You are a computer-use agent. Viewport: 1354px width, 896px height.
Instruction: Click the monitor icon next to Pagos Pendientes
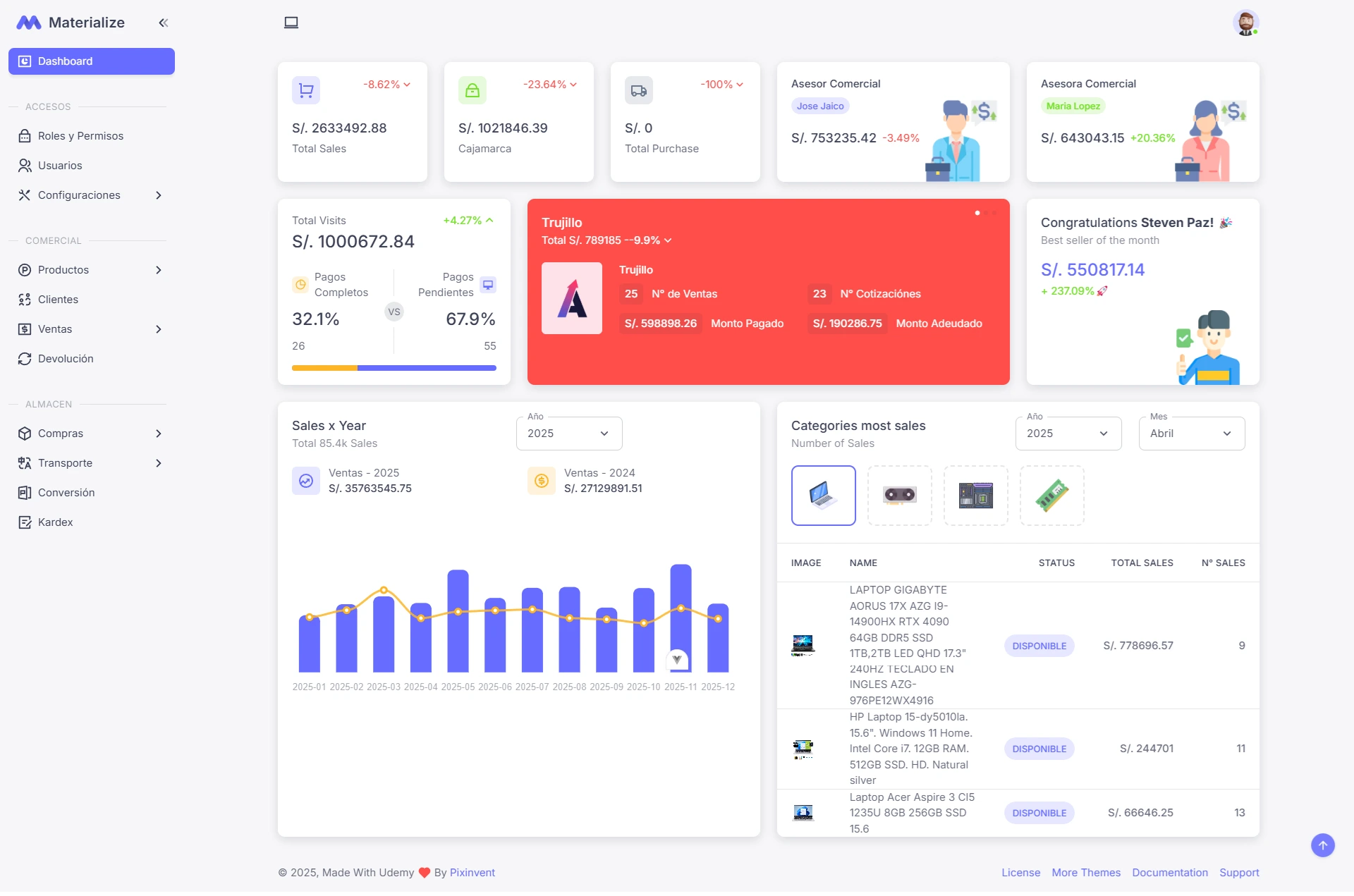488,285
